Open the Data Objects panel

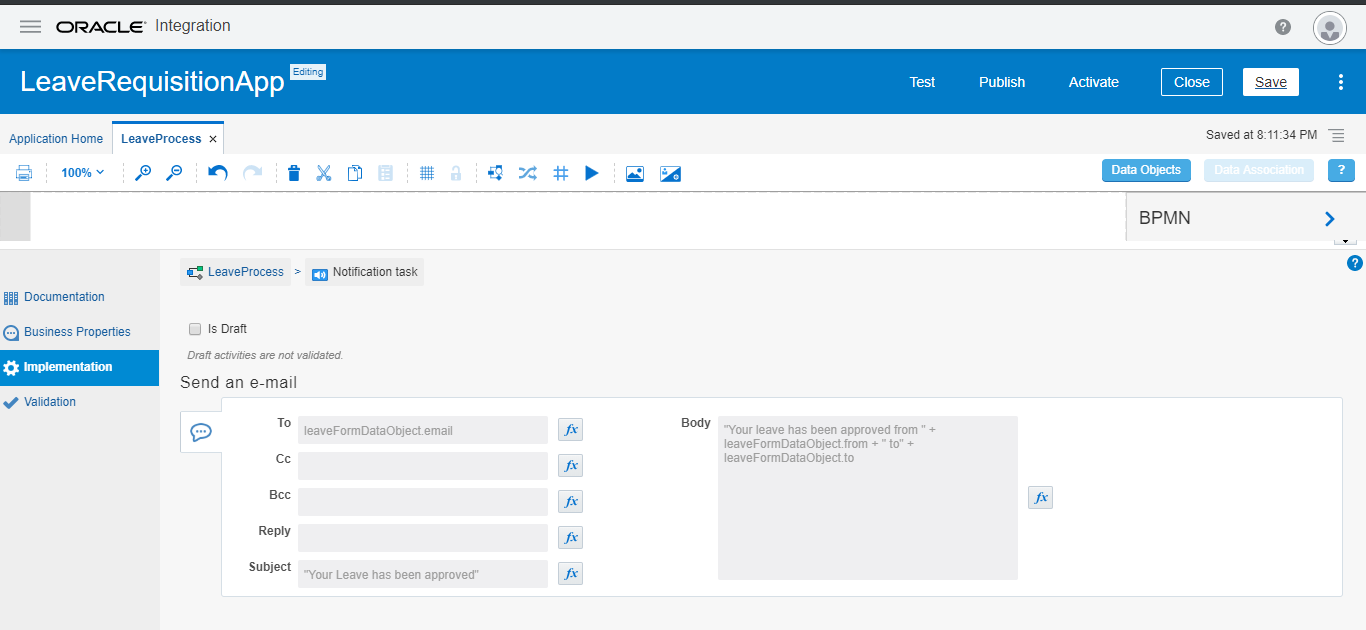pyautogui.click(x=1147, y=170)
